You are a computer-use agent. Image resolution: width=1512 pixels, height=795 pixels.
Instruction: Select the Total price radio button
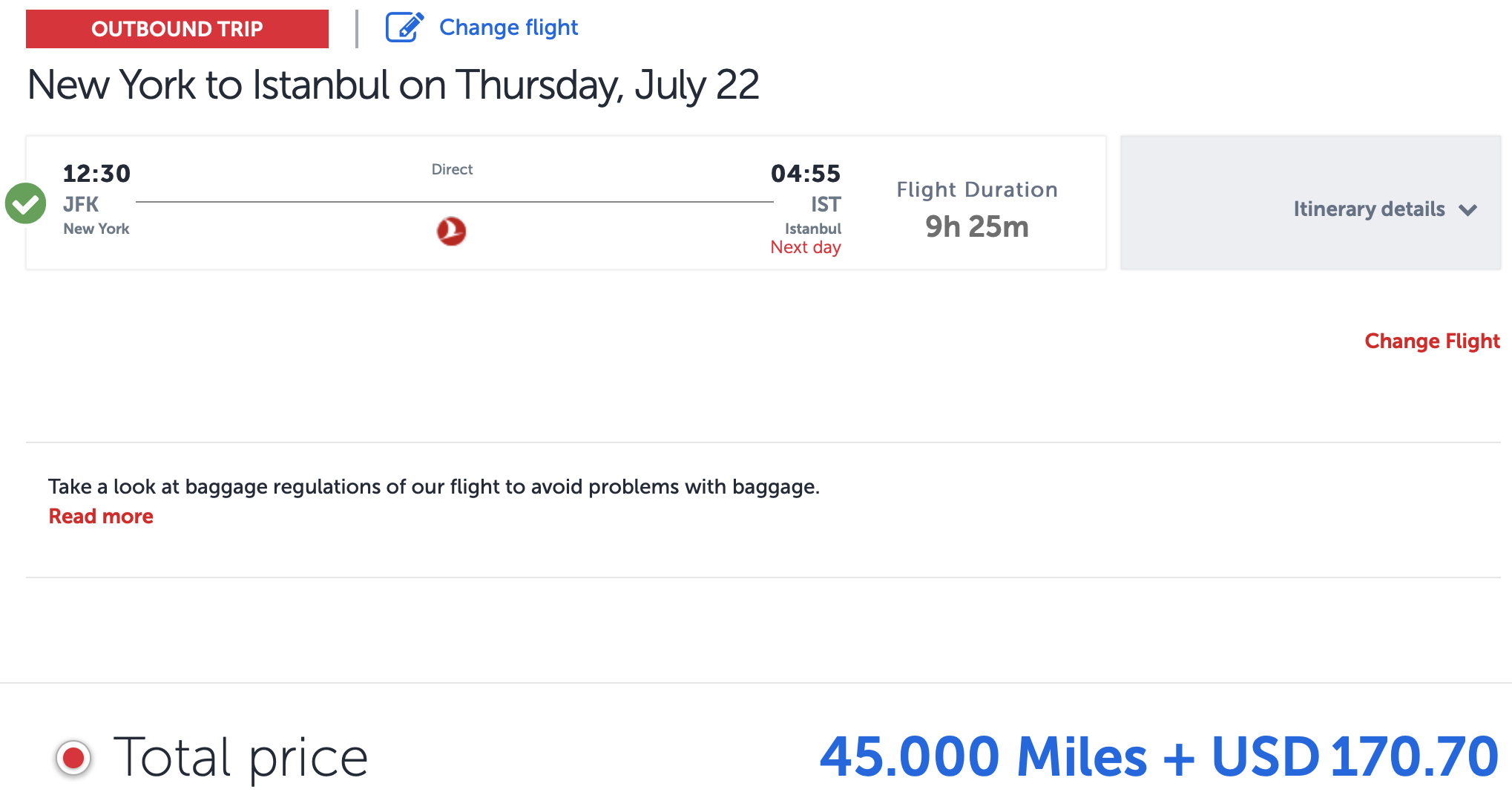tap(72, 757)
